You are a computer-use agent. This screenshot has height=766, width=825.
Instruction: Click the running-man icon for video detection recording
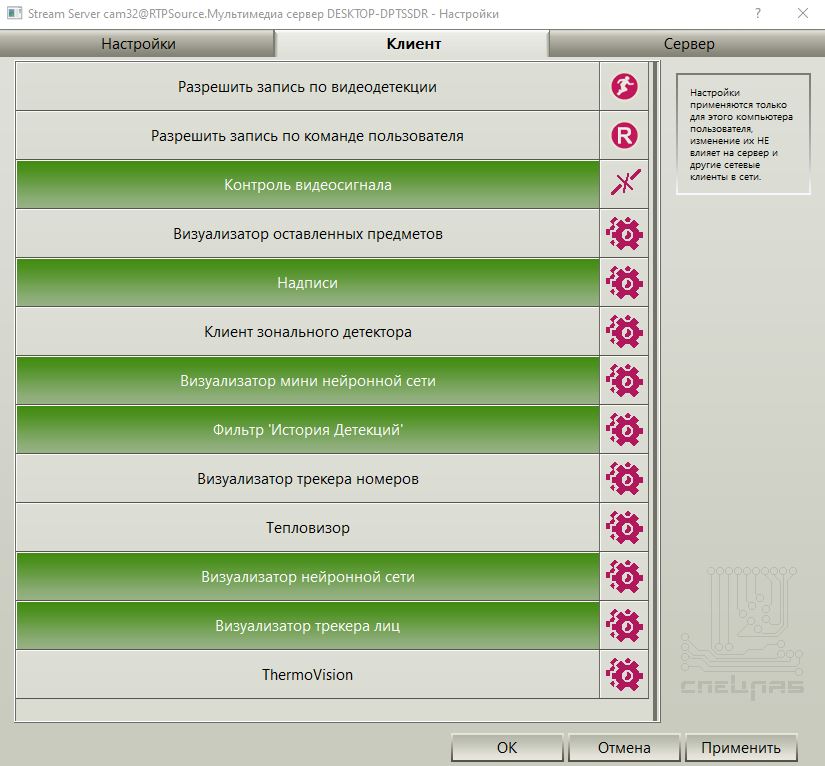click(x=624, y=86)
